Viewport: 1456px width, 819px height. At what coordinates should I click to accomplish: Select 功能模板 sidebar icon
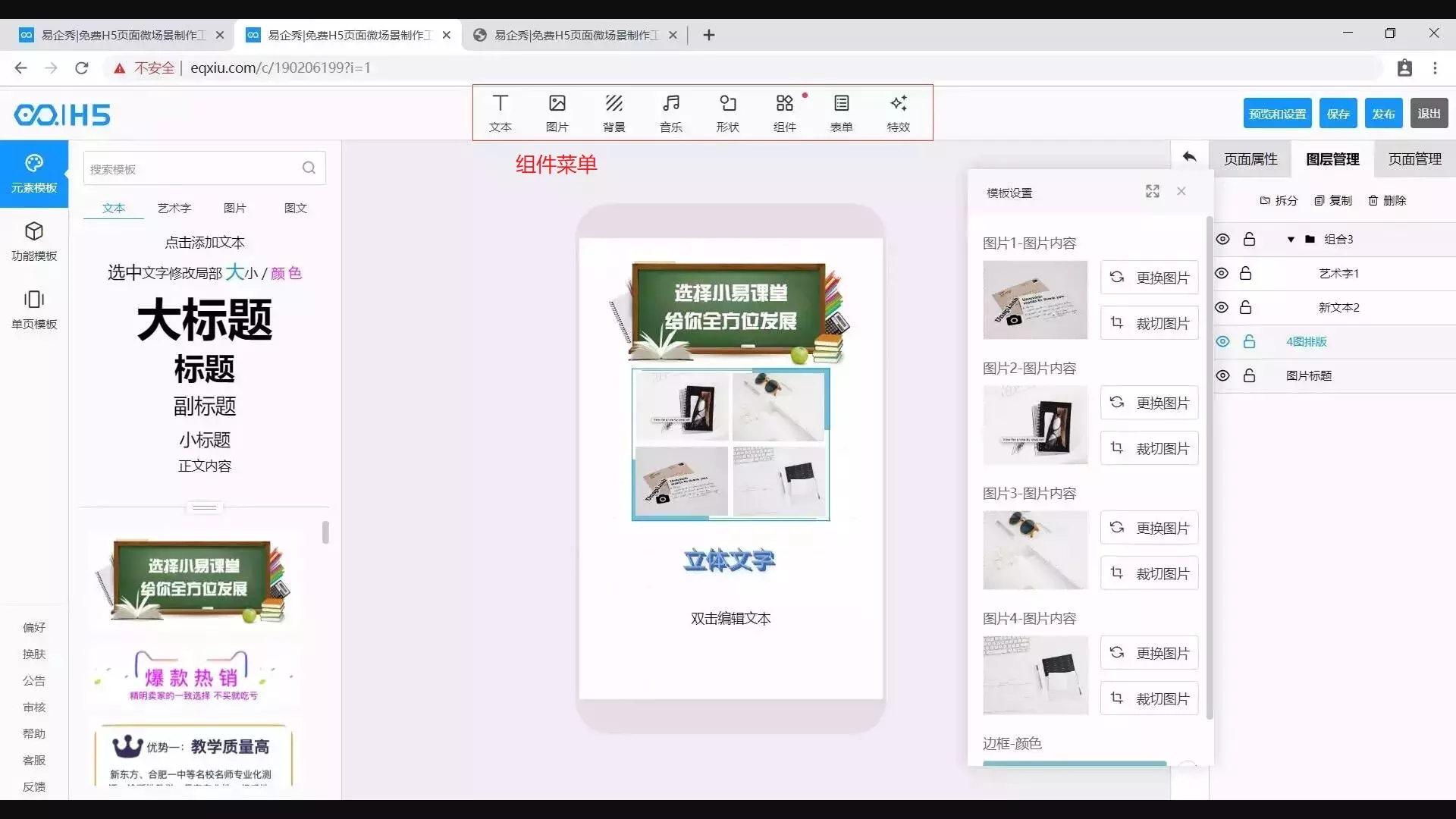34,241
